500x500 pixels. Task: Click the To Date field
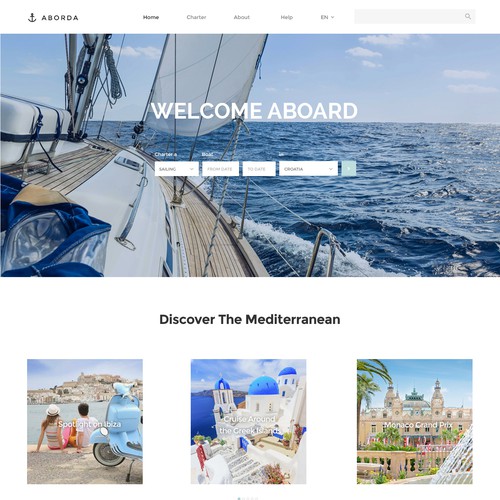[x=259, y=169]
